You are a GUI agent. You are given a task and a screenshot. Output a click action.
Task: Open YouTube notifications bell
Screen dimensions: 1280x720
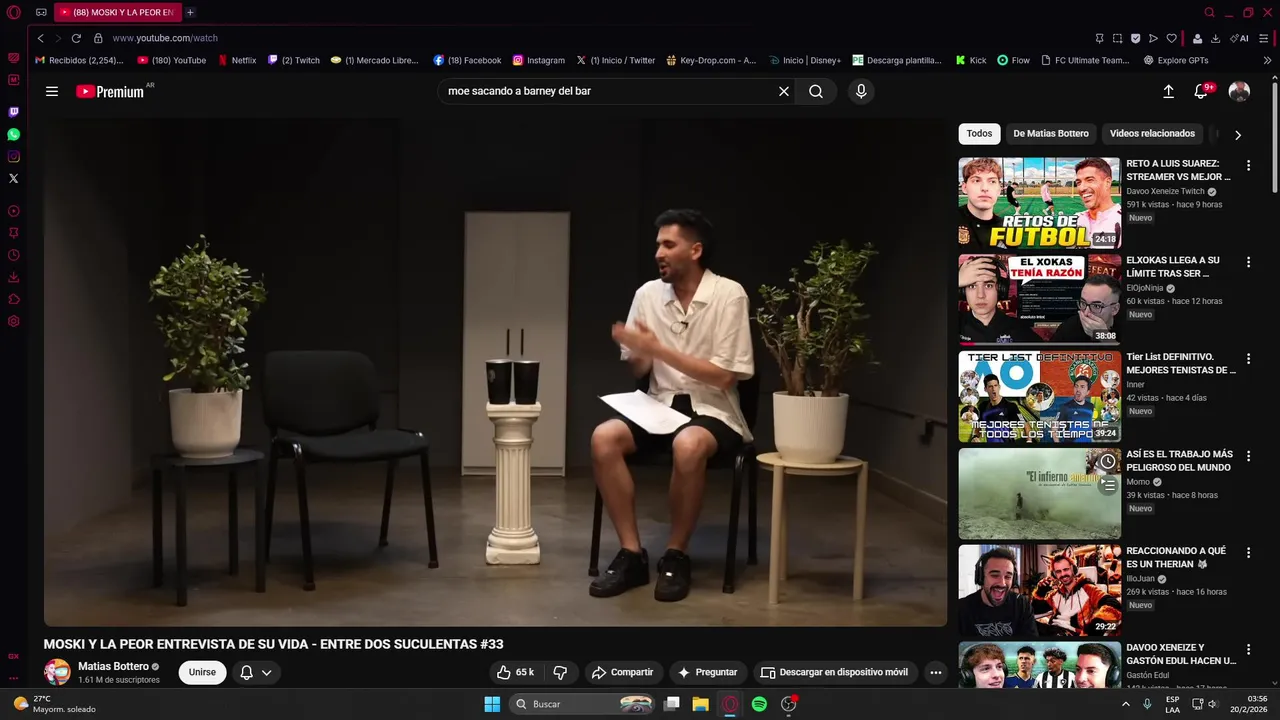(1201, 91)
